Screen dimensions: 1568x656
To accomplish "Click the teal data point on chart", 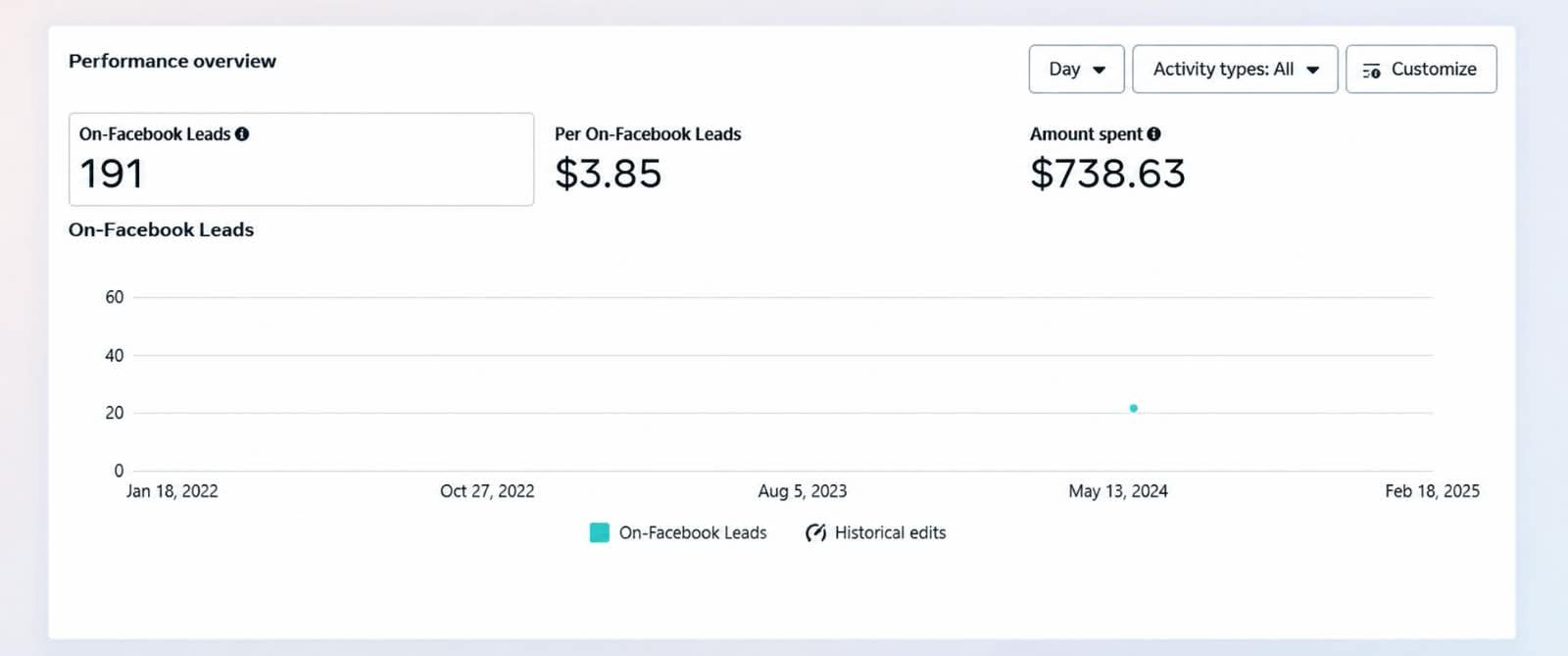I will point(1134,408).
